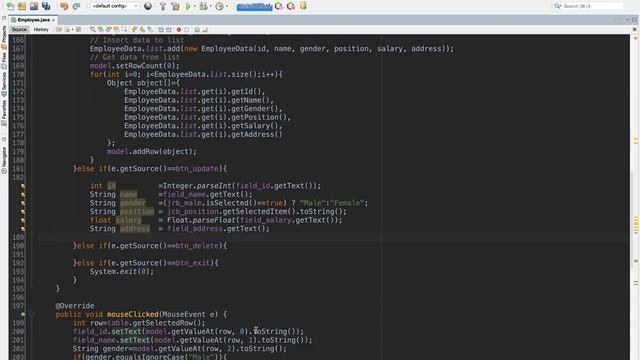Click the hint bulb beside 'String name' line
The width and height of the screenshot is (640, 360).
[x=23, y=194]
